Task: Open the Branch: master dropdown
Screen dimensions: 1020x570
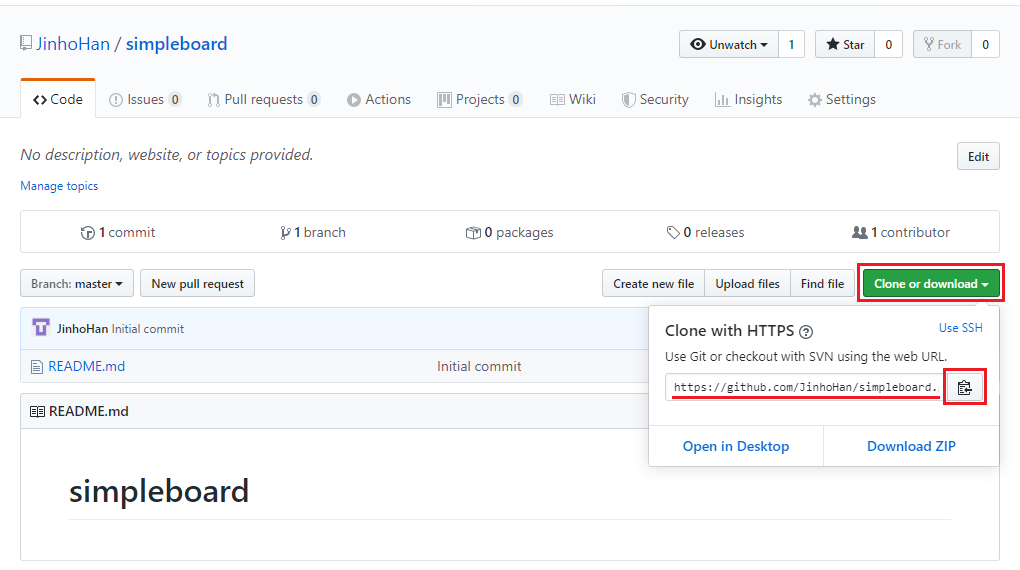Action: tap(77, 284)
